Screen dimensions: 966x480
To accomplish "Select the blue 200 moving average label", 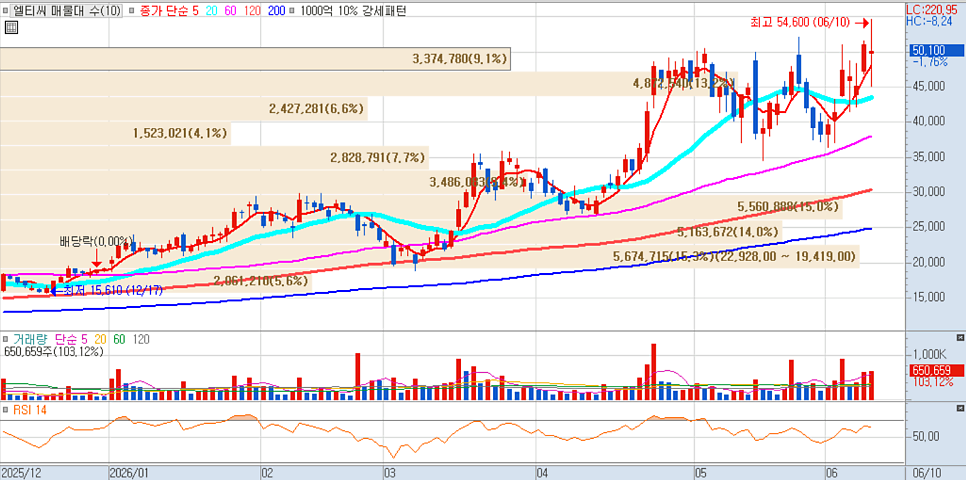I will 278,10.
